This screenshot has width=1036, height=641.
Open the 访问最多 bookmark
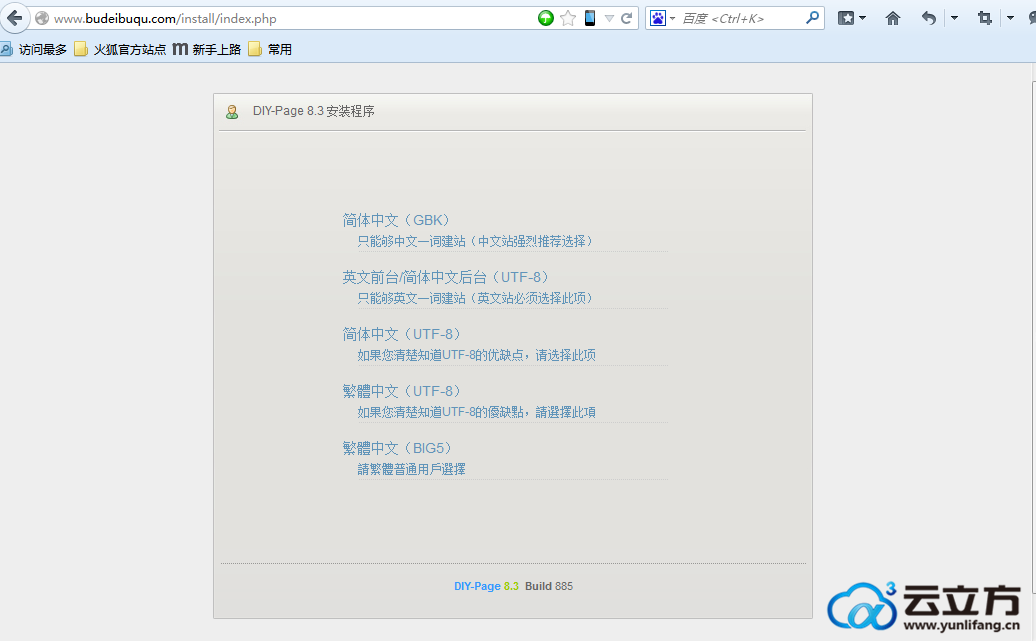36,50
